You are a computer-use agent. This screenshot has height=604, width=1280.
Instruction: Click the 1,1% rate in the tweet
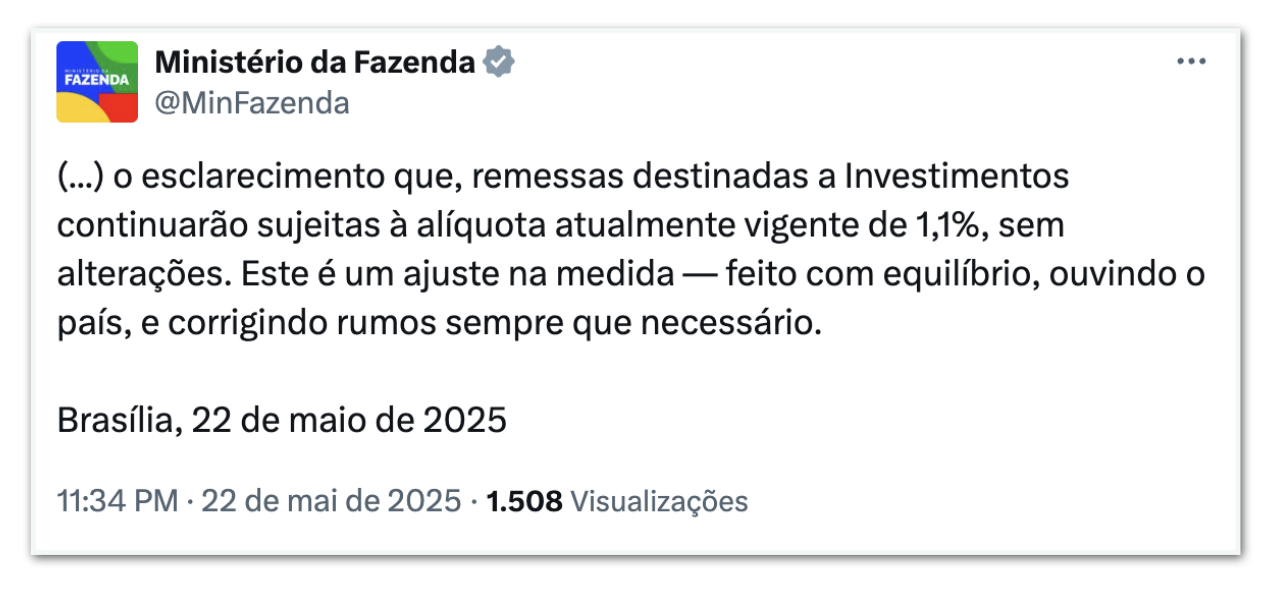[x=950, y=227]
